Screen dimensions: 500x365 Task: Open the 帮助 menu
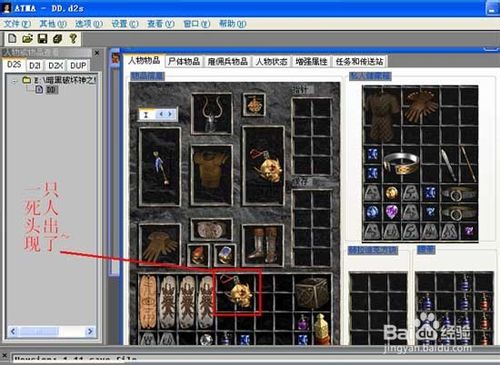click(232, 24)
